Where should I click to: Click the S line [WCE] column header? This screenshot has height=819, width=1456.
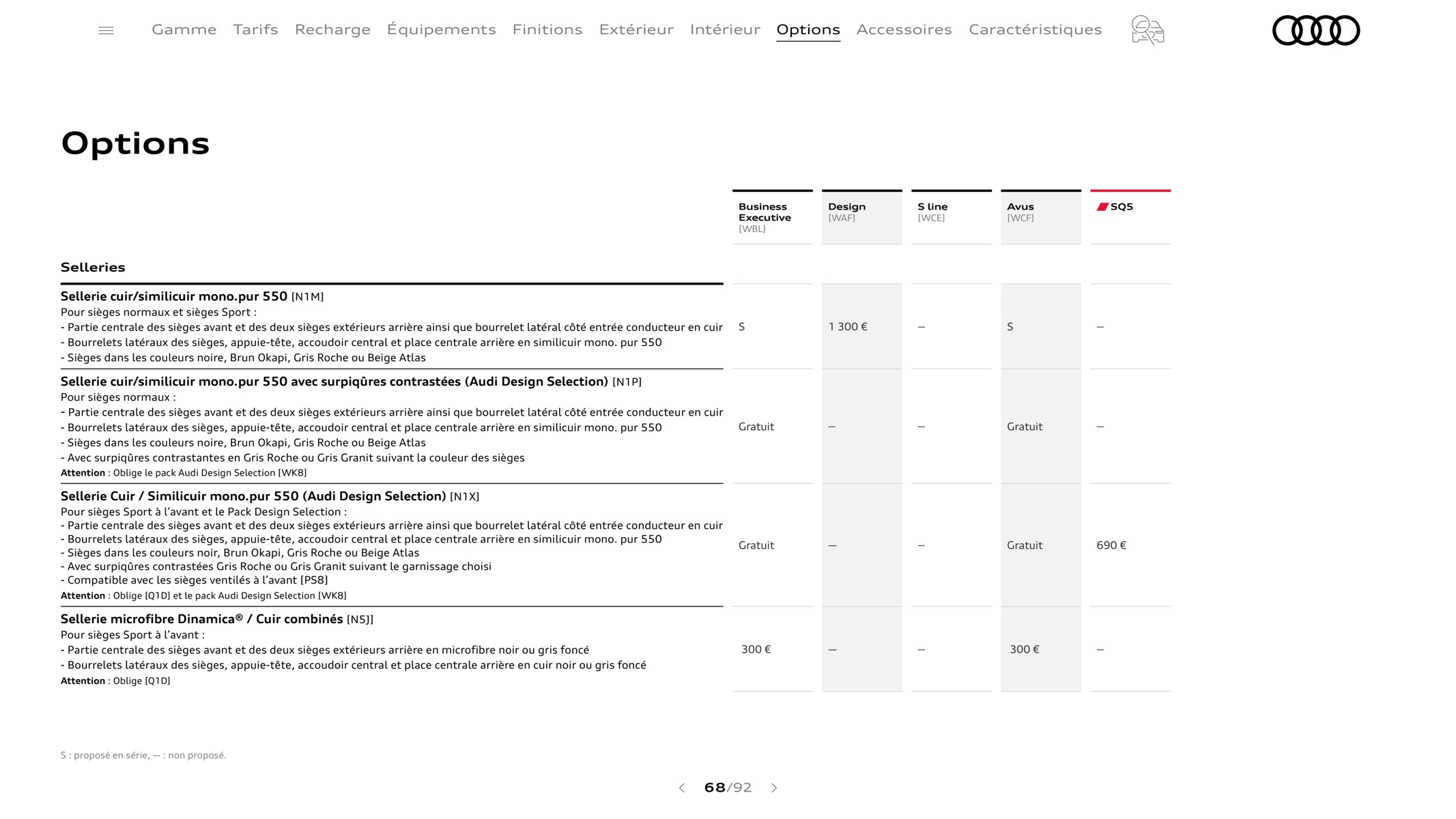tap(952, 217)
